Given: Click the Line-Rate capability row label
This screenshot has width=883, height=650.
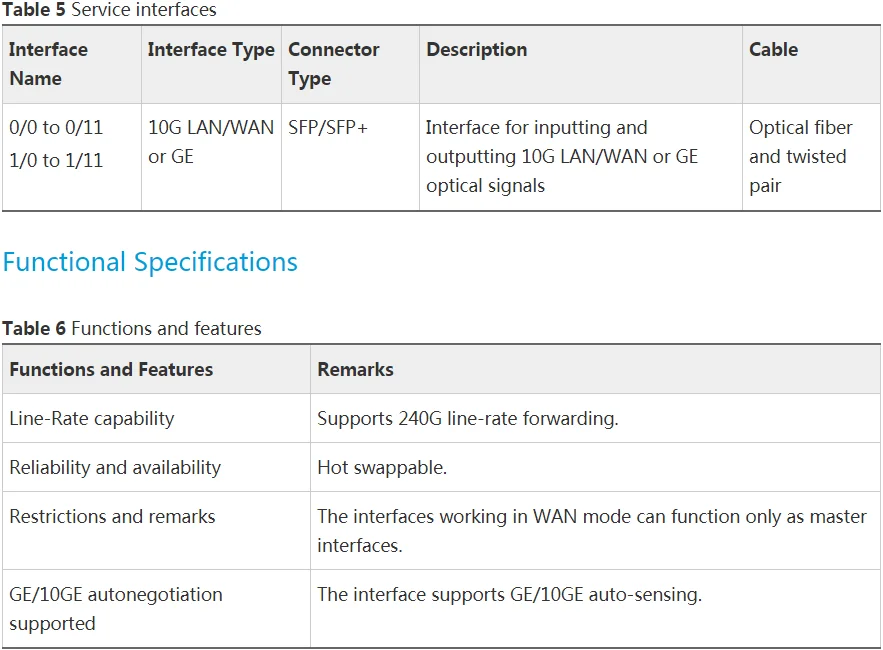Looking at the screenshot, I should pos(157,419).
